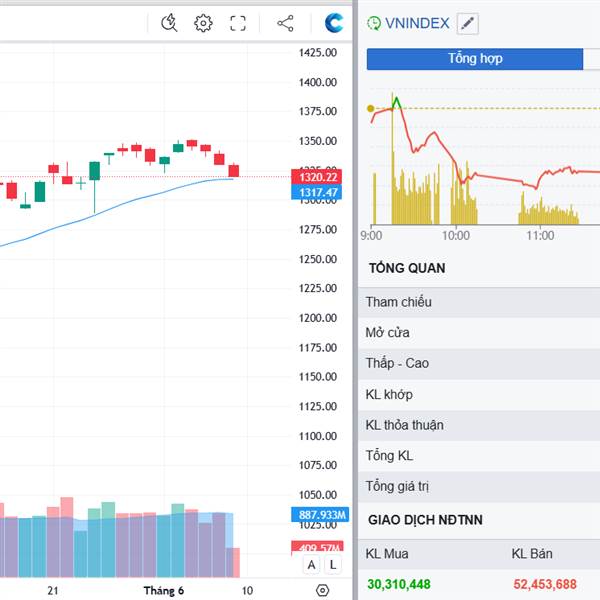Click the VNINDEX symbol name
The height and width of the screenshot is (600, 600).
pos(417,23)
